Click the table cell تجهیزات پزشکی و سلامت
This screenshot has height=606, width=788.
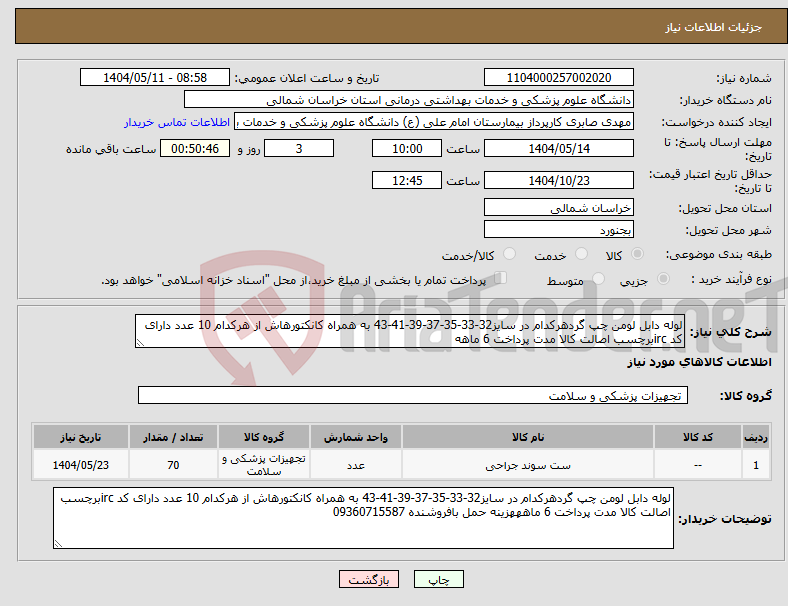264,465
